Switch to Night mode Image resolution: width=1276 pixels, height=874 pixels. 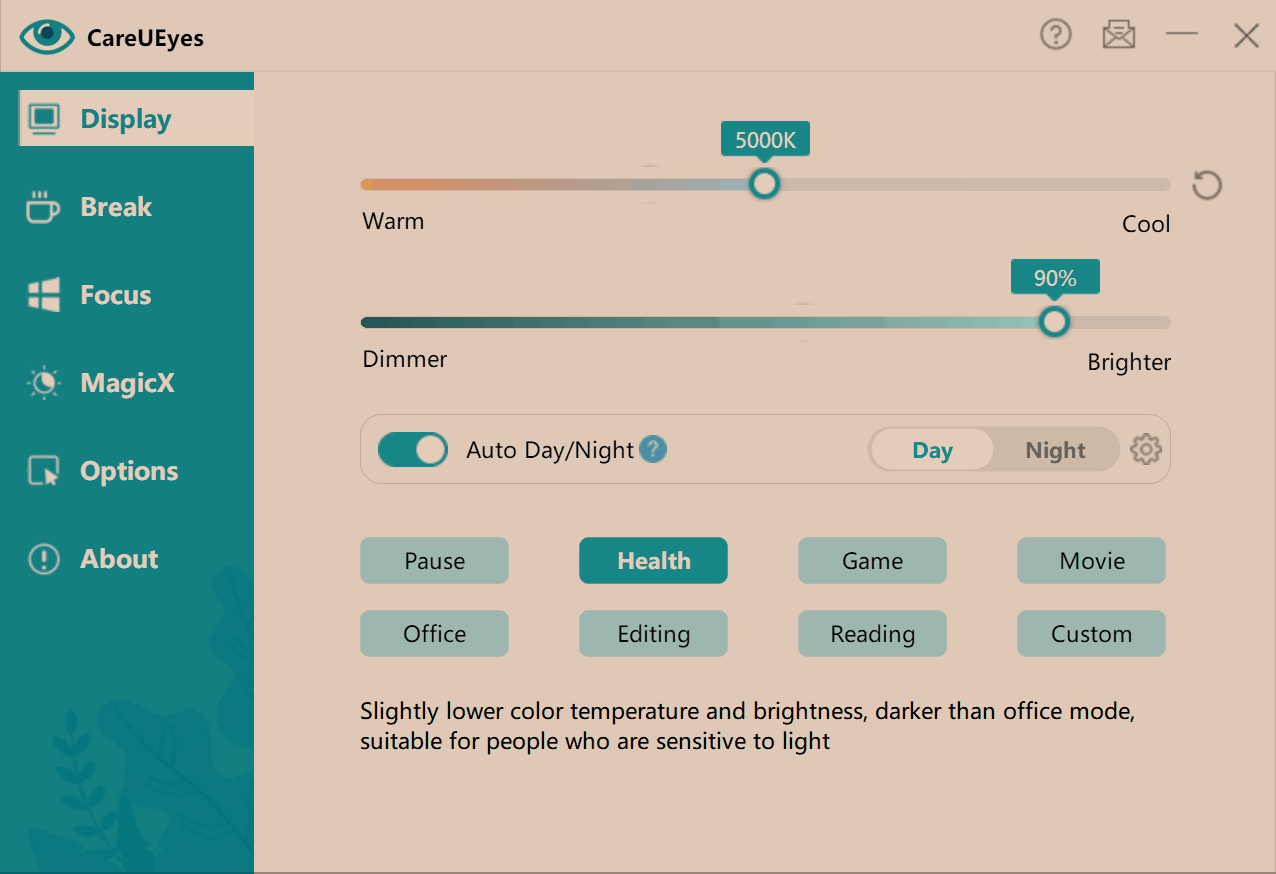pos(1055,450)
